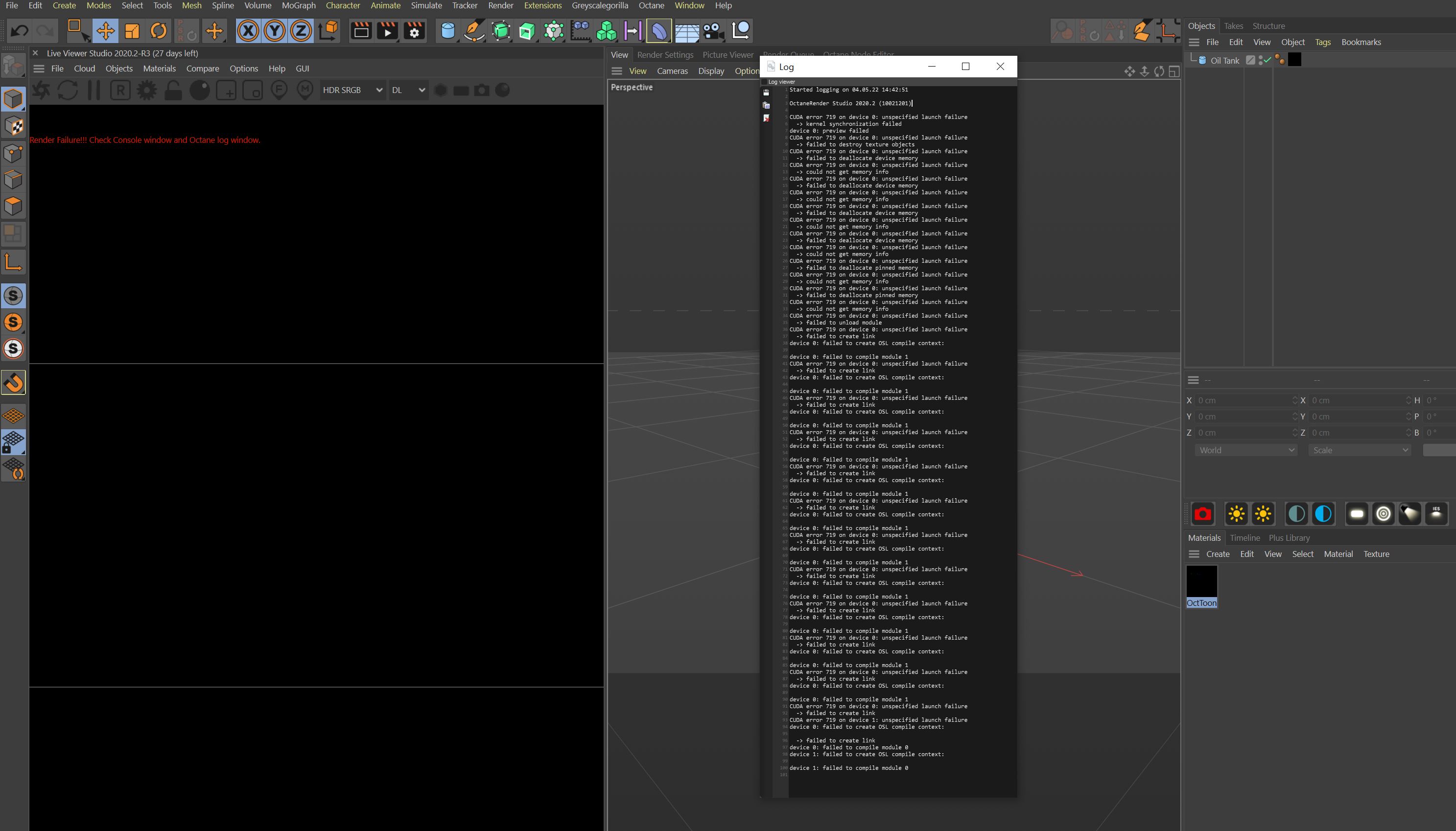Toggle the X axis lock

[248, 31]
